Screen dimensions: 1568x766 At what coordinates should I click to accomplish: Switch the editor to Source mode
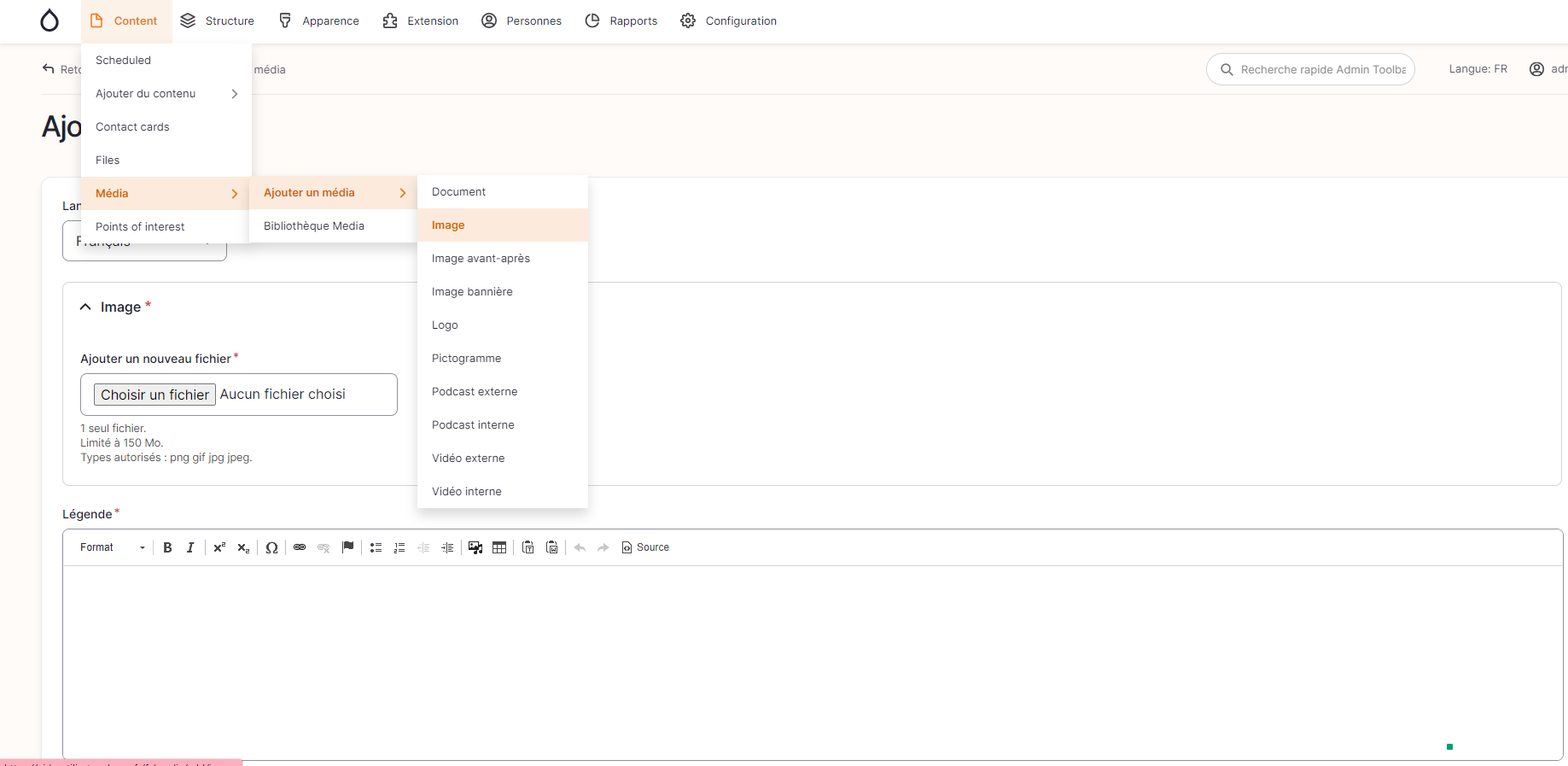[x=645, y=547]
